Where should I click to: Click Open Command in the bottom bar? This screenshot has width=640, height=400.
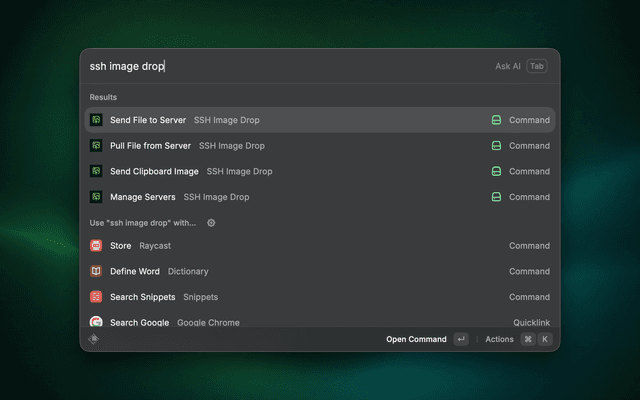pyautogui.click(x=416, y=339)
